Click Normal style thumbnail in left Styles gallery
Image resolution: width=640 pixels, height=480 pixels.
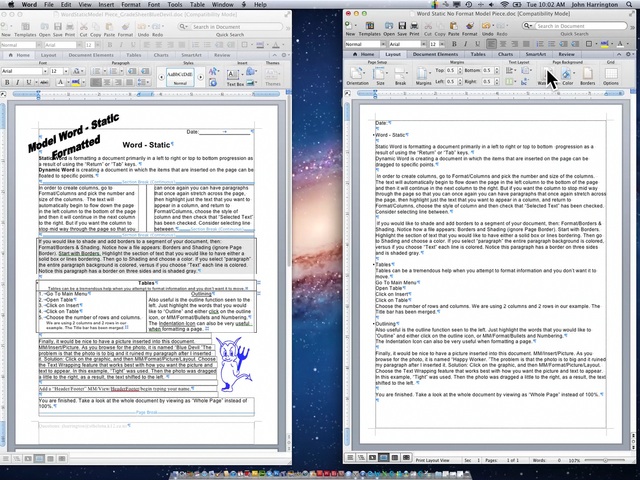[x=180, y=77]
